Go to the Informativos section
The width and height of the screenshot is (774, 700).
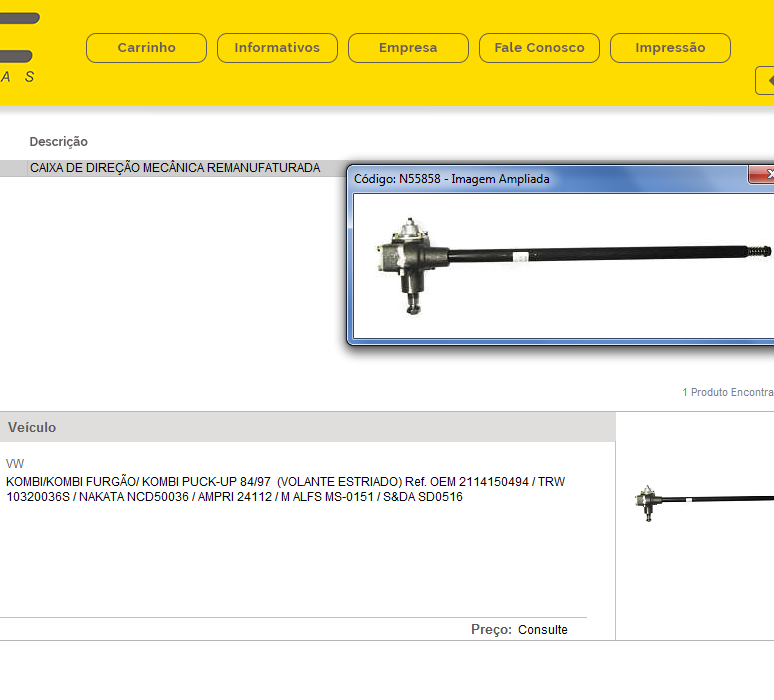277,48
